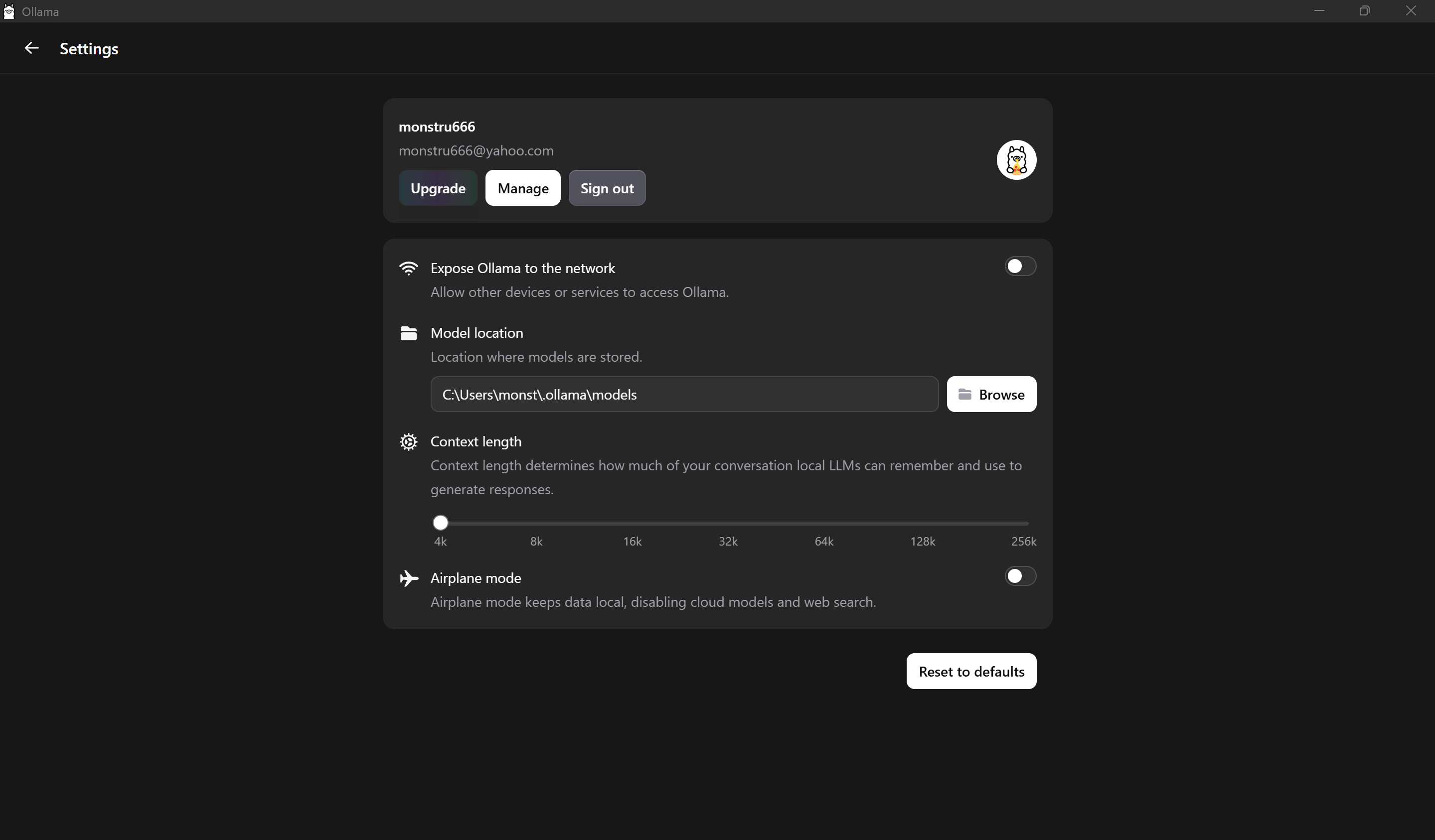The width and height of the screenshot is (1435, 840).
Task: Choose the 256k context length label
Action: (1023, 541)
